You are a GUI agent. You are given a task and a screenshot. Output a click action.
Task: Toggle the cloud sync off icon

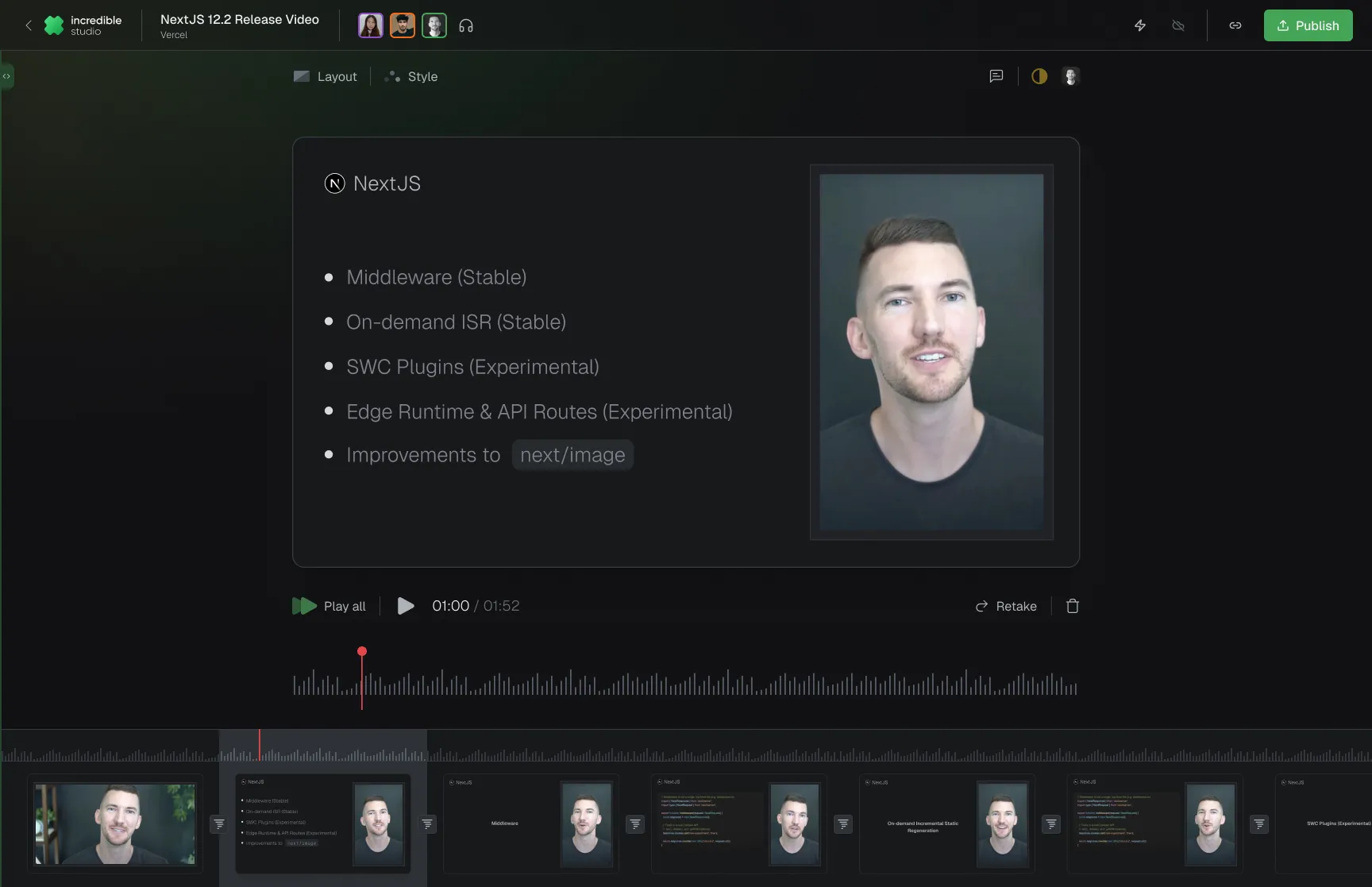[1178, 26]
